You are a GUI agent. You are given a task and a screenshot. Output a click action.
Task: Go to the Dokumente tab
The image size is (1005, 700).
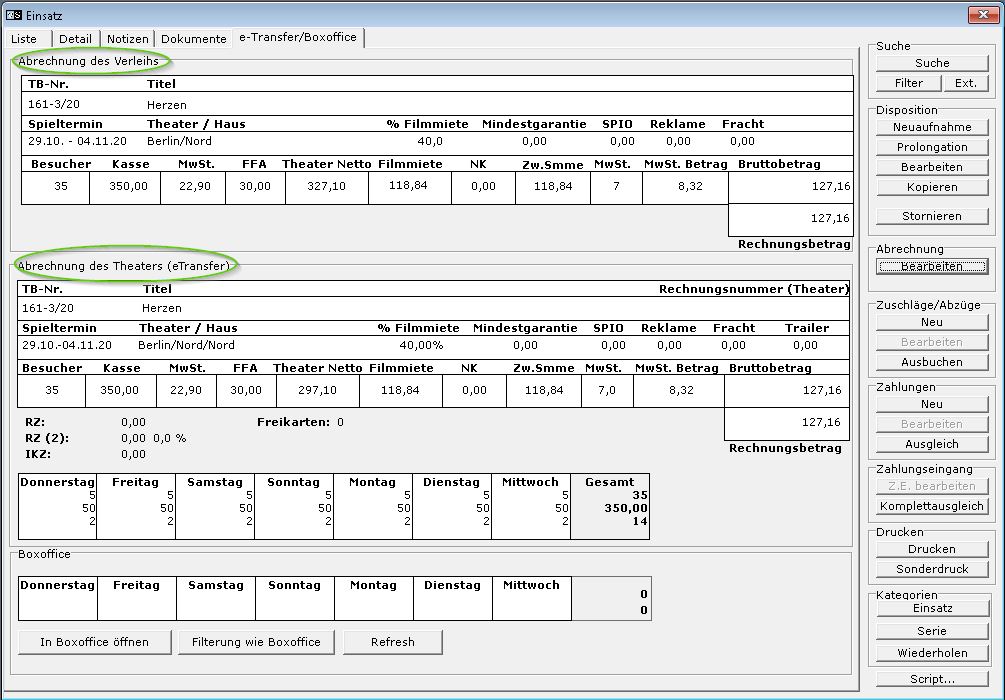click(x=193, y=39)
